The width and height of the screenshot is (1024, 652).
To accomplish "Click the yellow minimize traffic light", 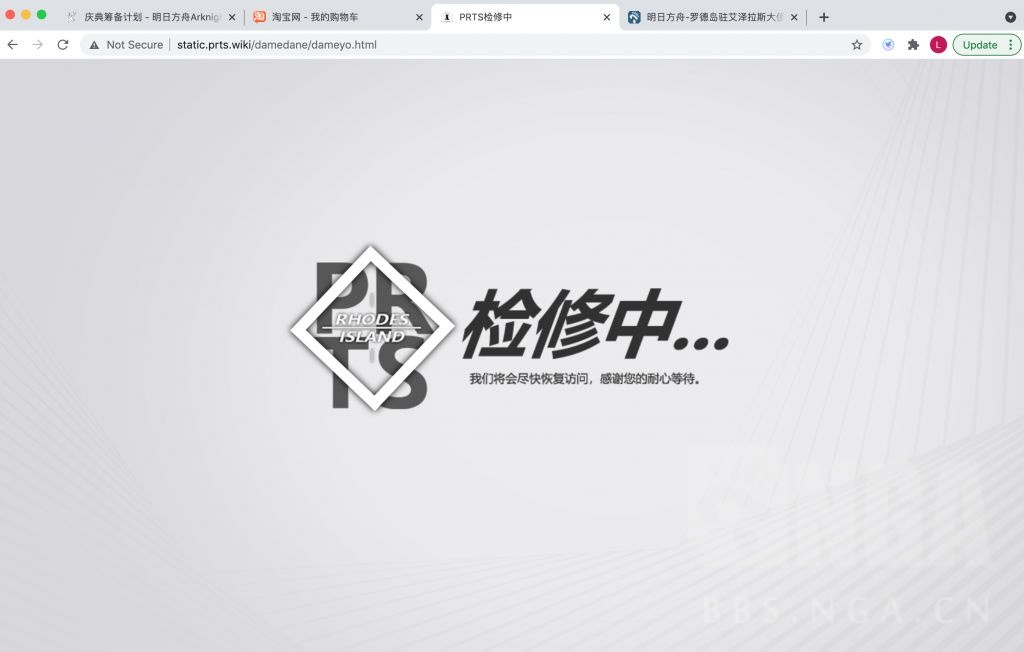I will coord(25,16).
